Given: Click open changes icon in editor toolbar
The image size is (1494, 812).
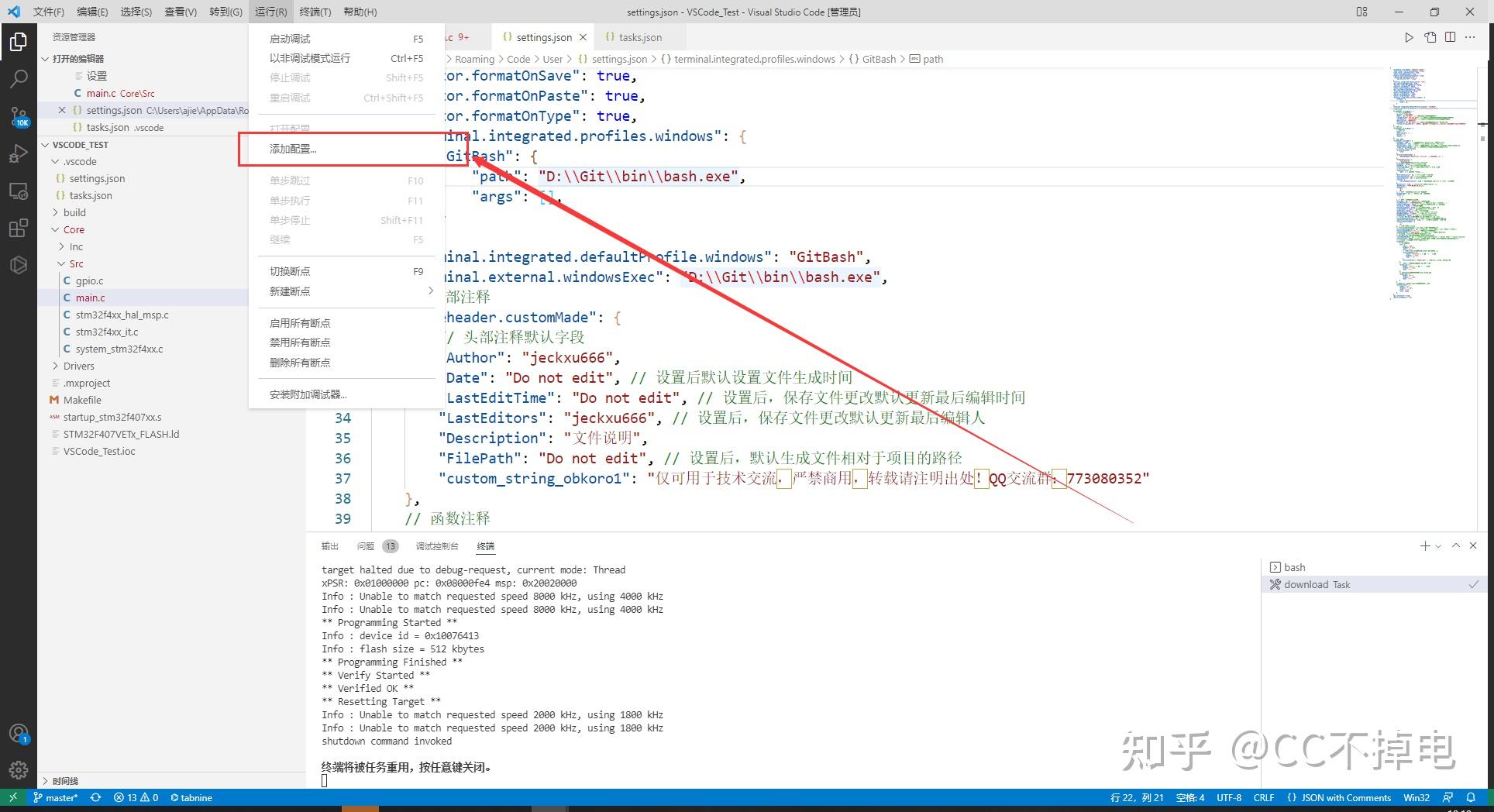Looking at the screenshot, I should tap(1430, 37).
